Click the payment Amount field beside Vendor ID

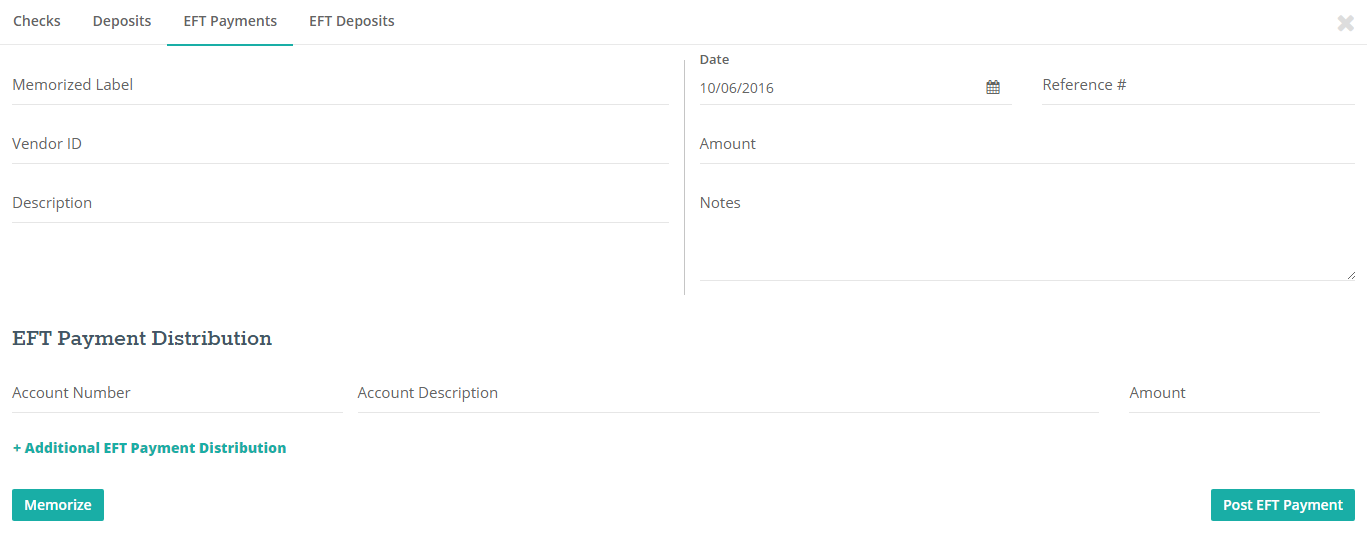click(x=1027, y=145)
